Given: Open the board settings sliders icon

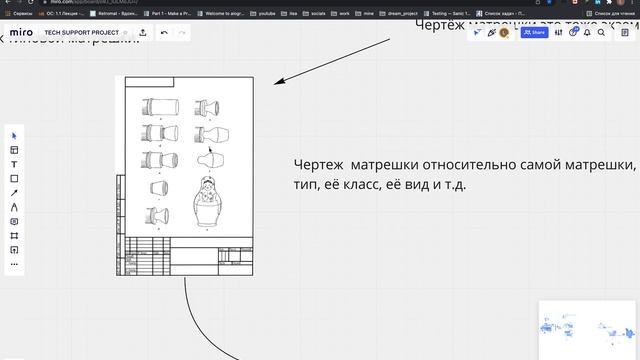Looking at the screenshot, I should (558, 33).
